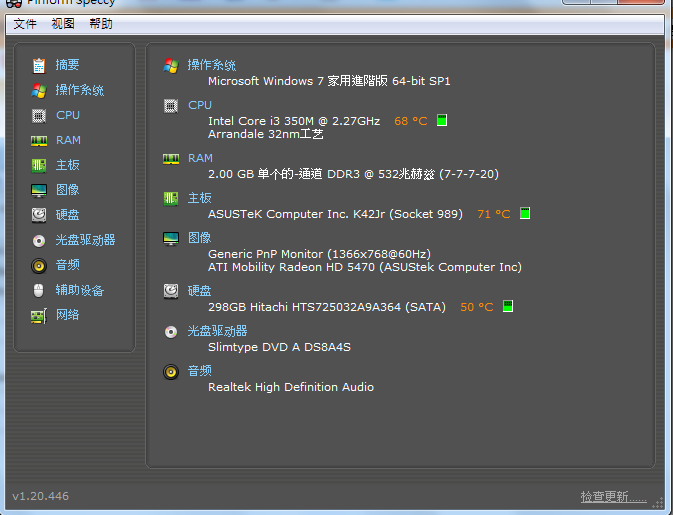Click the ATI Mobility Radeon HD 5470 text
Screen dimensions: 673x515
[x=365, y=267]
